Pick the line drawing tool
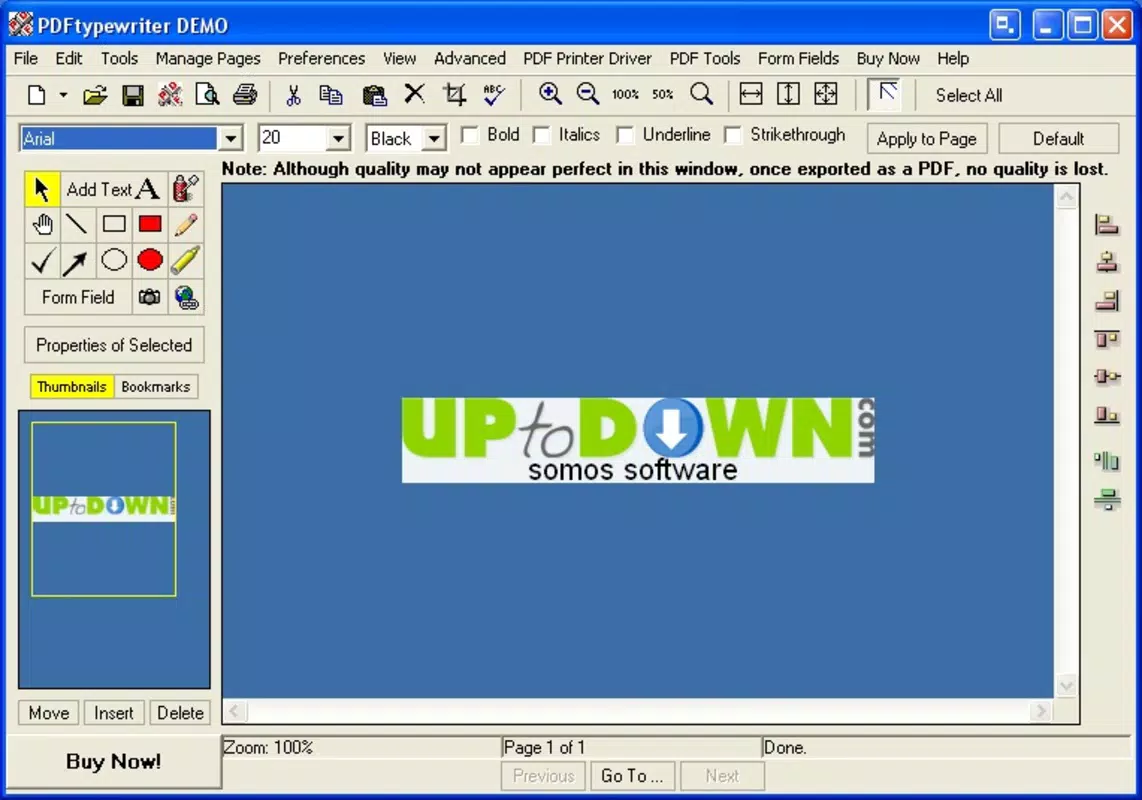1142x800 pixels. pyautogui.click(x=77, y=225)
